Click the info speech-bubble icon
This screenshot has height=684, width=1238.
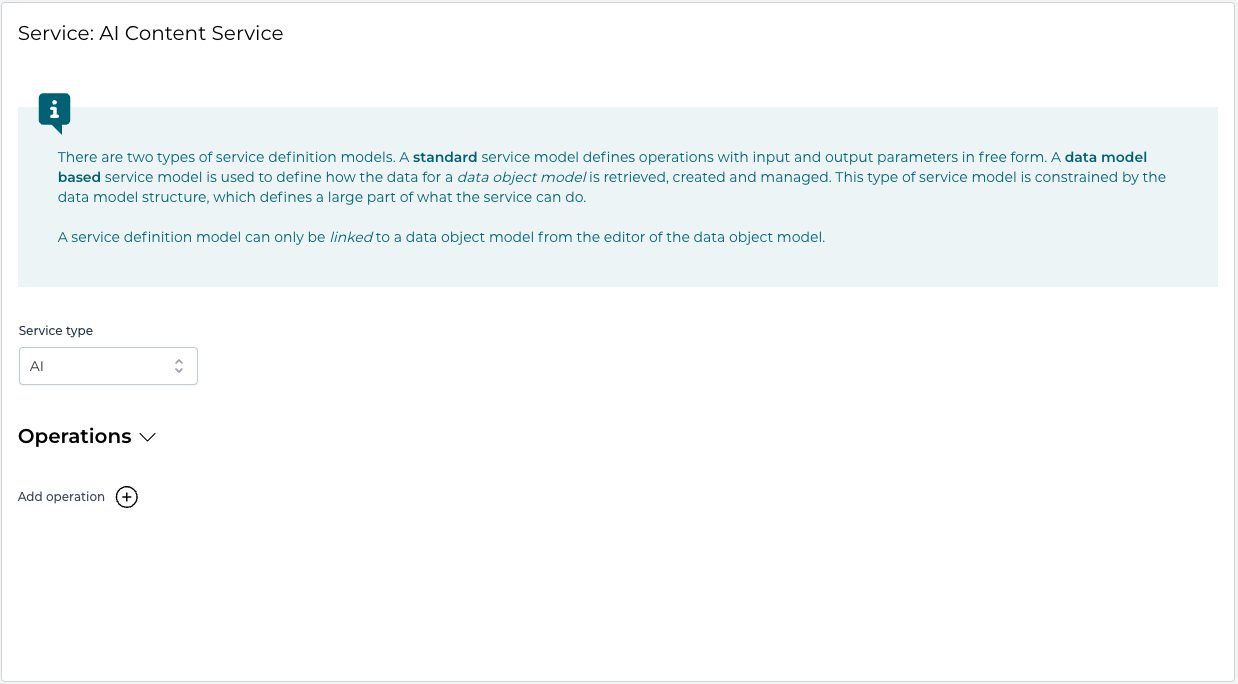click(x=54, y=111)
